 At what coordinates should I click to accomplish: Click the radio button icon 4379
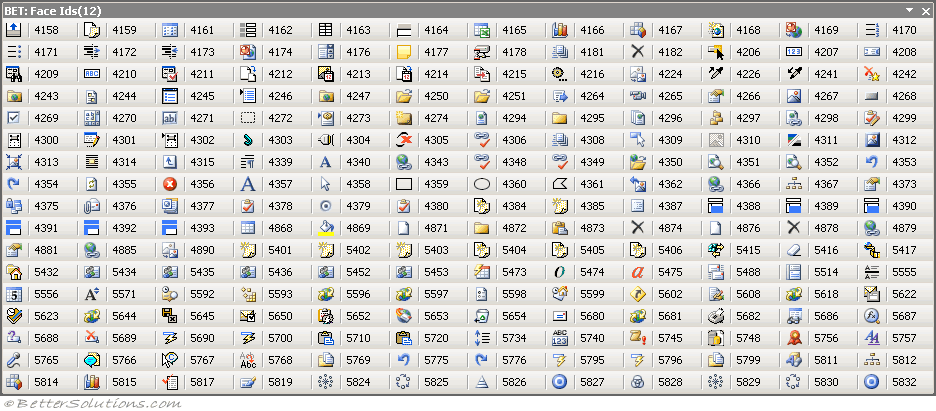click(x=325, y=206)
